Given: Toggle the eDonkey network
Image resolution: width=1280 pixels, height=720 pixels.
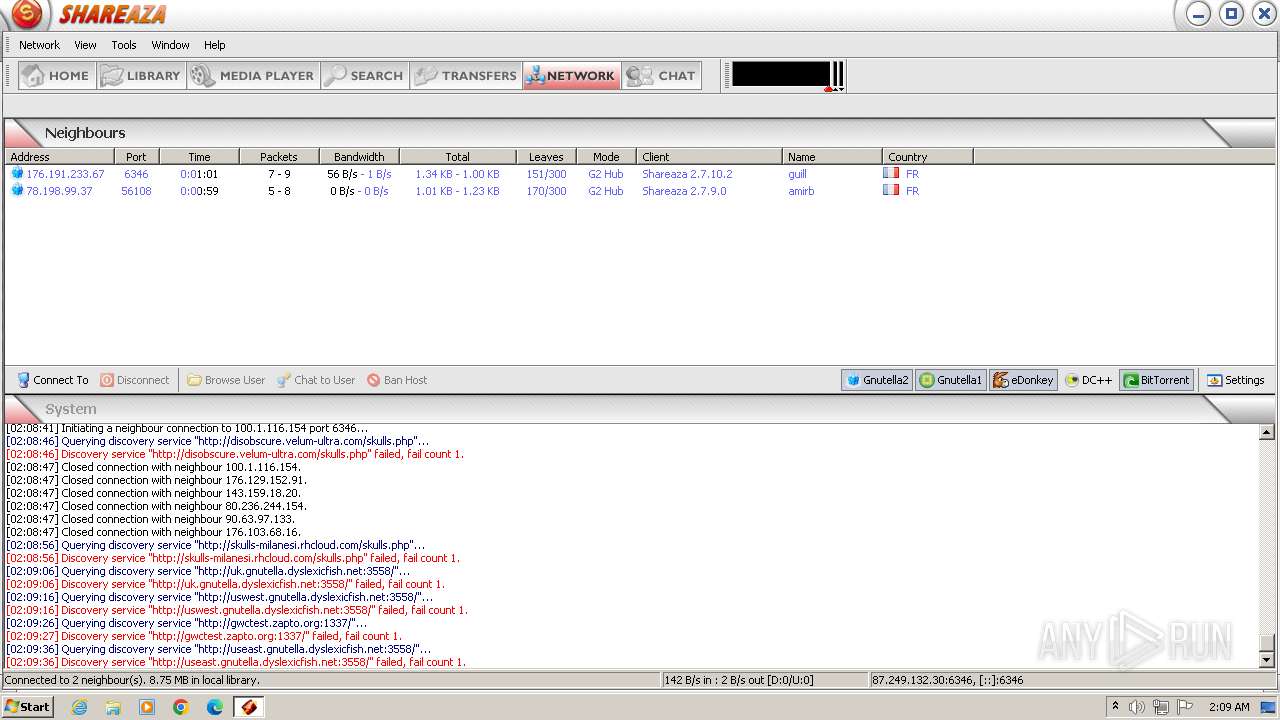Looking at the screenshot, I should [x=1023, y=380].
